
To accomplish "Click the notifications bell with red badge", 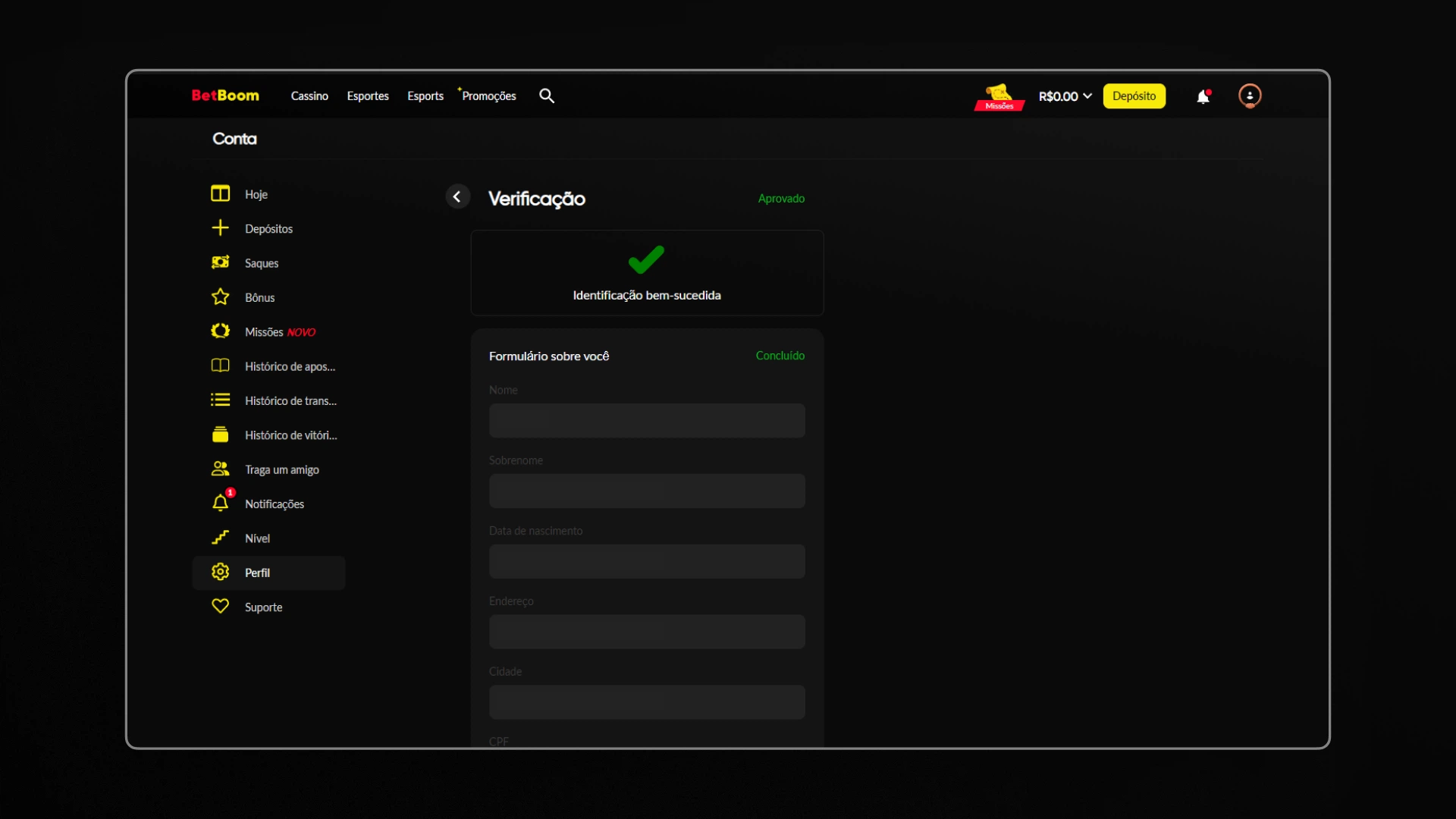I will [1204, 96].
